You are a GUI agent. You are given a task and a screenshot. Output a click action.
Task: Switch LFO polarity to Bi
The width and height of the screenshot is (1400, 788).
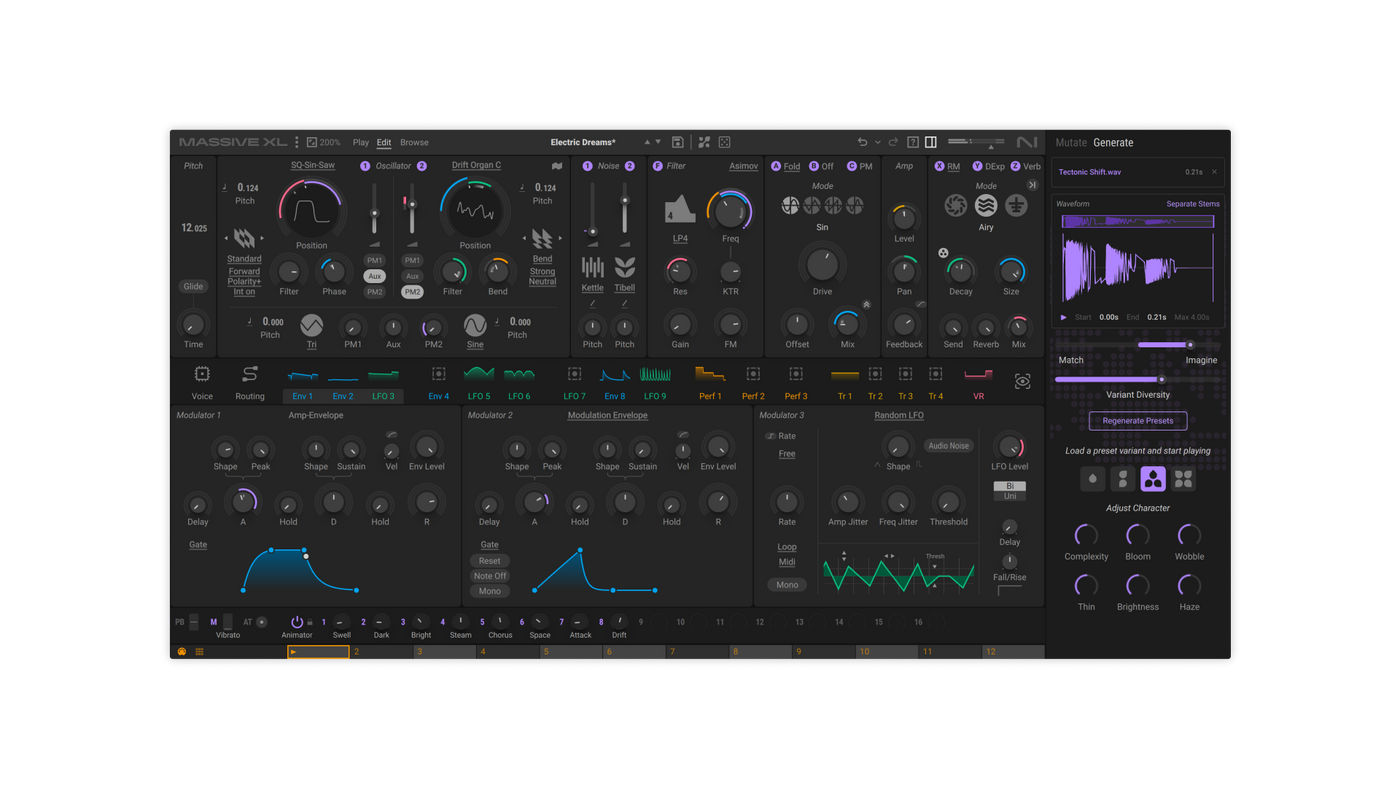[x=1010, y=486]
